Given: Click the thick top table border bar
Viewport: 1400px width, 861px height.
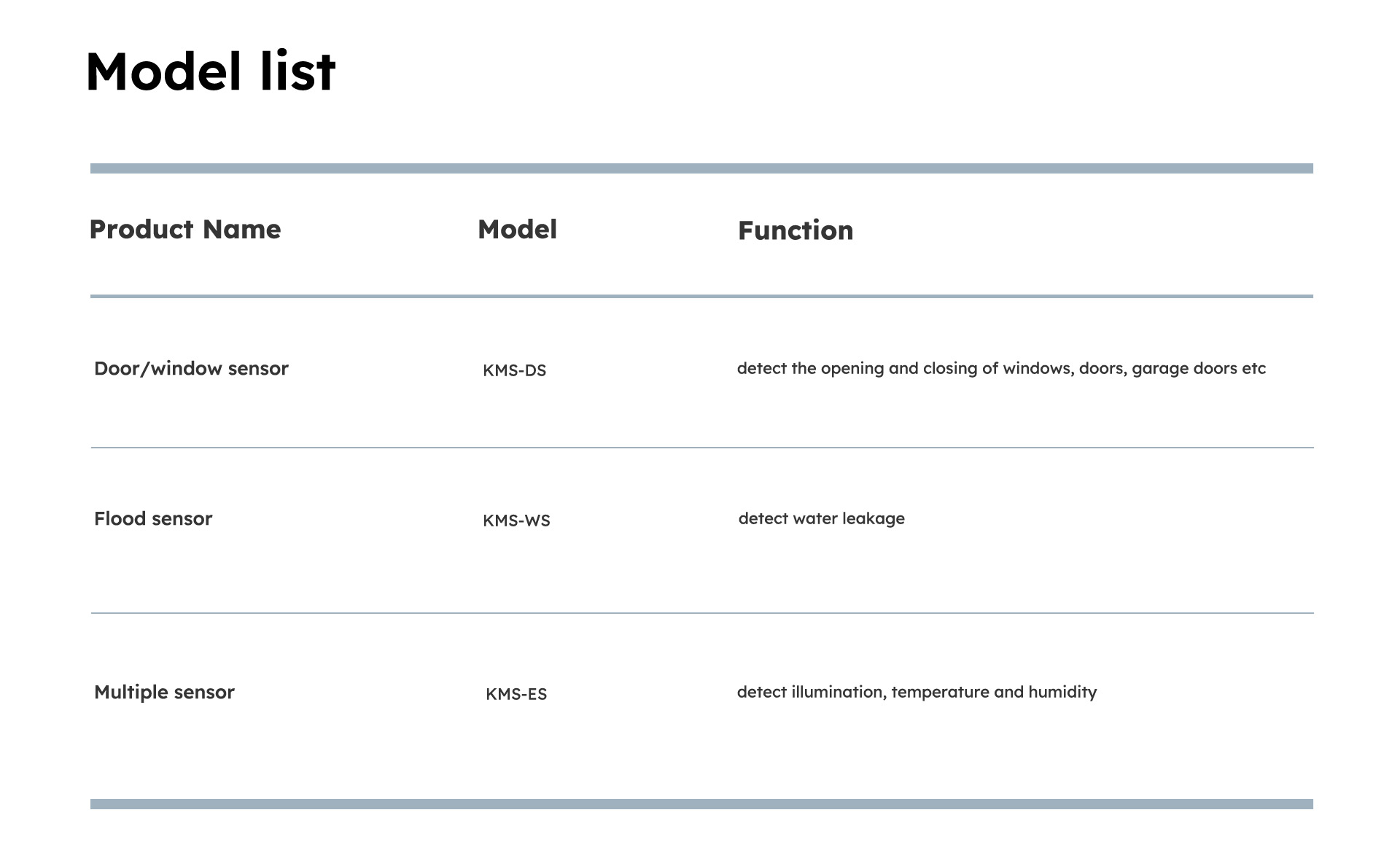Looking at the screenshot, I should [x=701, y=168].
